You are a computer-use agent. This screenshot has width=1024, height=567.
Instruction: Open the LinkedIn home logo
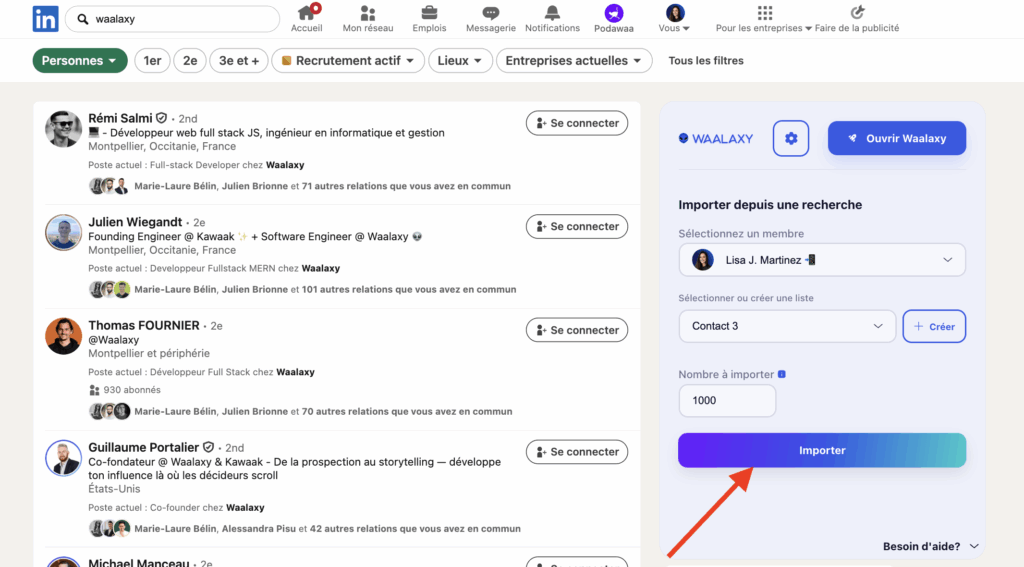(x=45, y=19)
